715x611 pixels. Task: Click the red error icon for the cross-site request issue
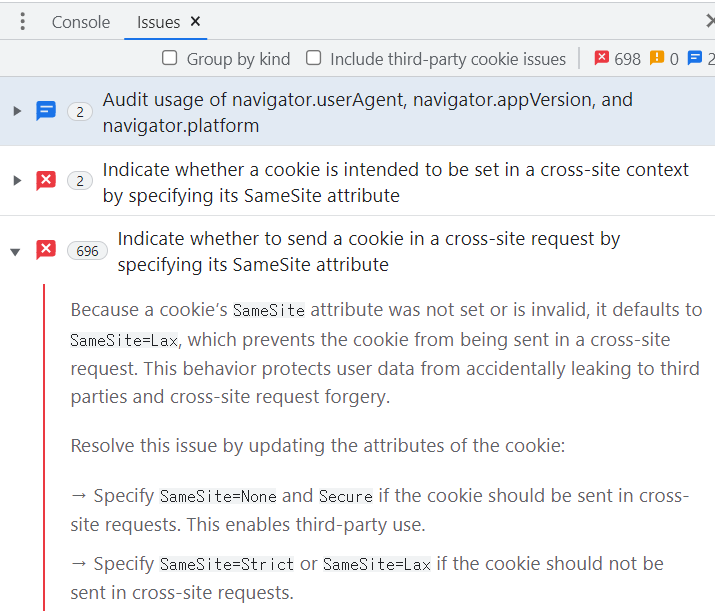(46, 249)
